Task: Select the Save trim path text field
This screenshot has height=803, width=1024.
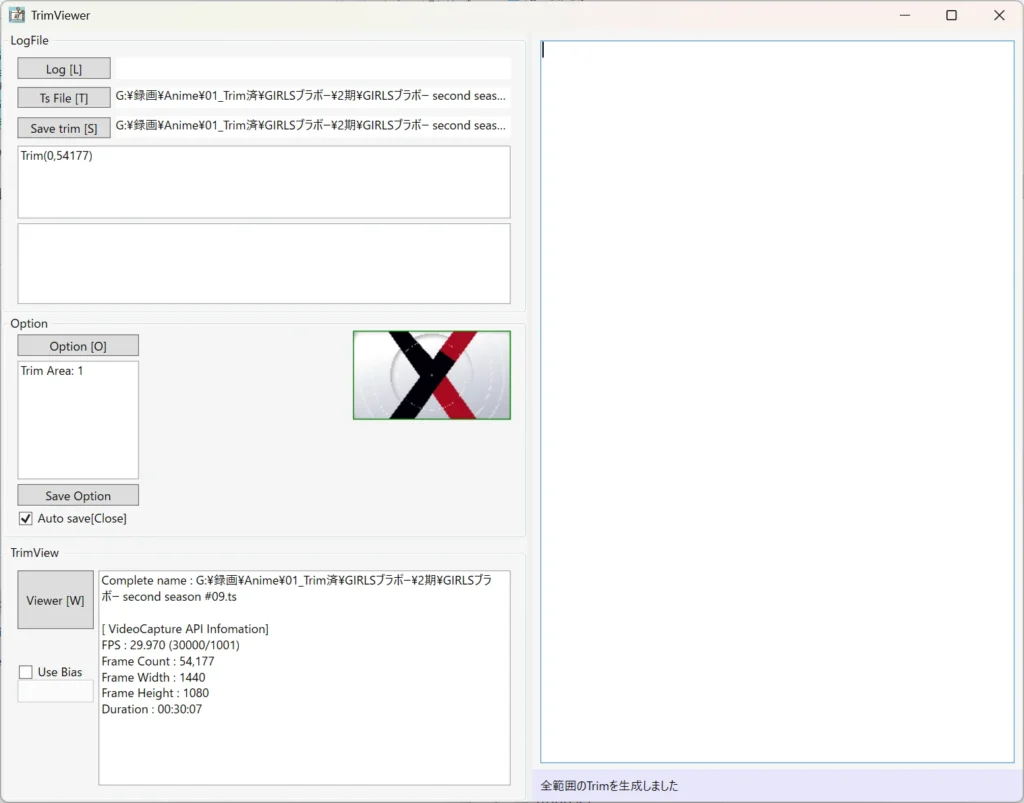Action: pyautogui.click(x=313, y=126)
